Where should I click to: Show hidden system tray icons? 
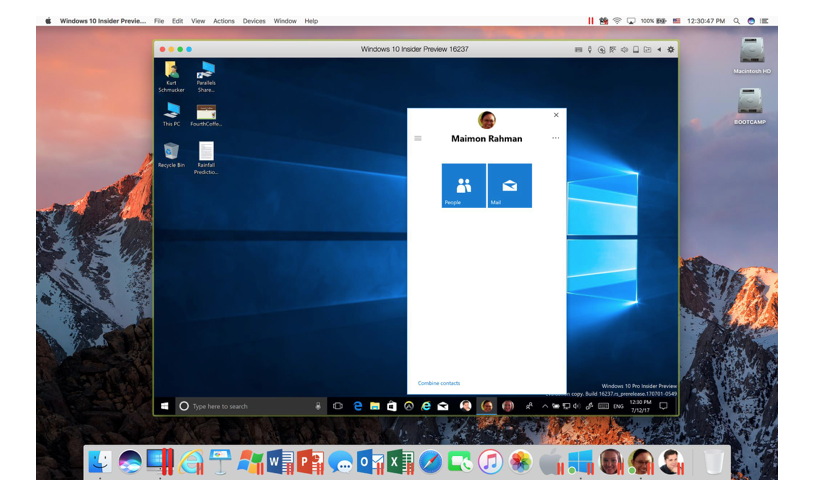pos(544,406)
